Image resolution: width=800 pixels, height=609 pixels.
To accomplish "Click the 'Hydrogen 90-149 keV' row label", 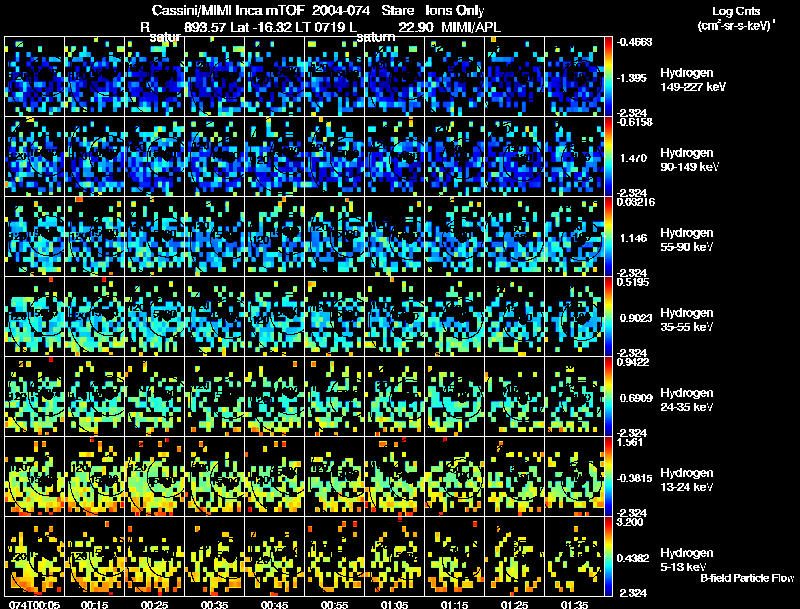I will click(689, 160).
